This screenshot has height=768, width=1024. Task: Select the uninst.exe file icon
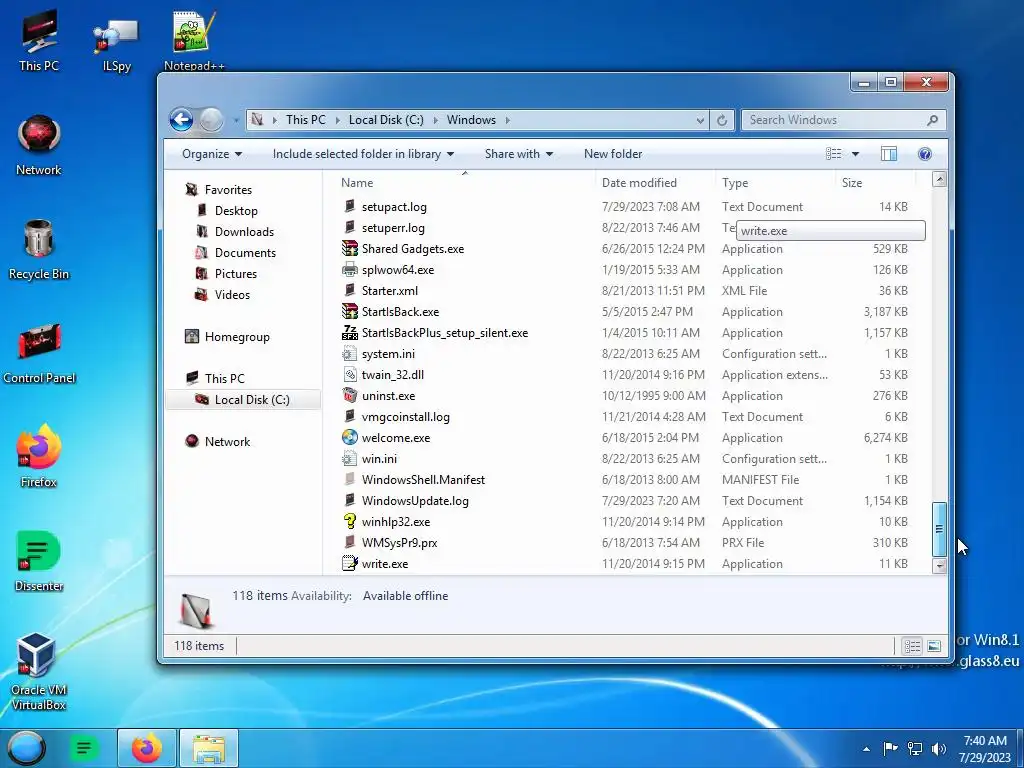click(350, 395)
